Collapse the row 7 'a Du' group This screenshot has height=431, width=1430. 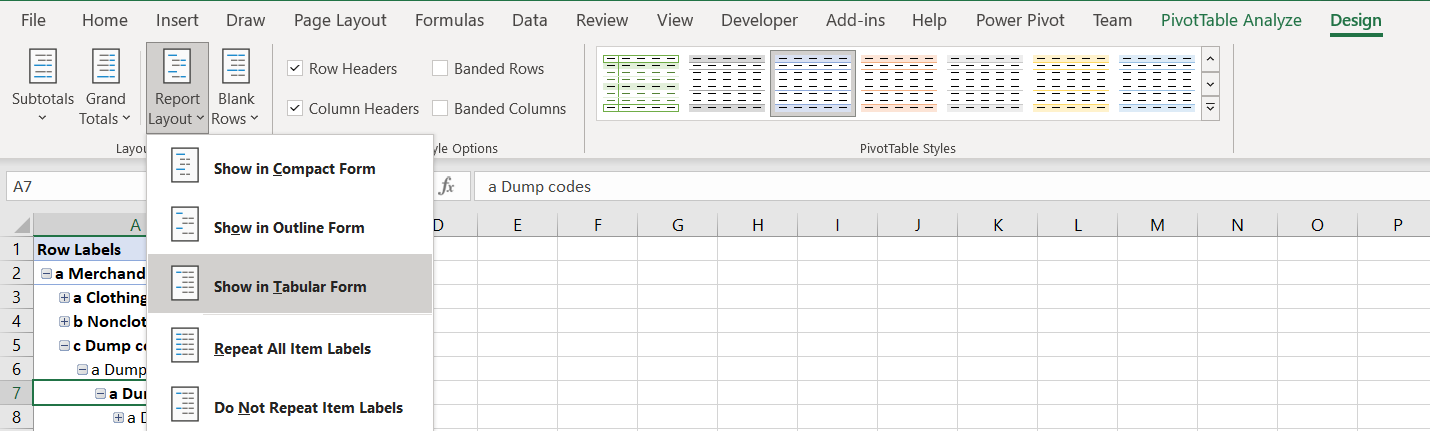100,393
